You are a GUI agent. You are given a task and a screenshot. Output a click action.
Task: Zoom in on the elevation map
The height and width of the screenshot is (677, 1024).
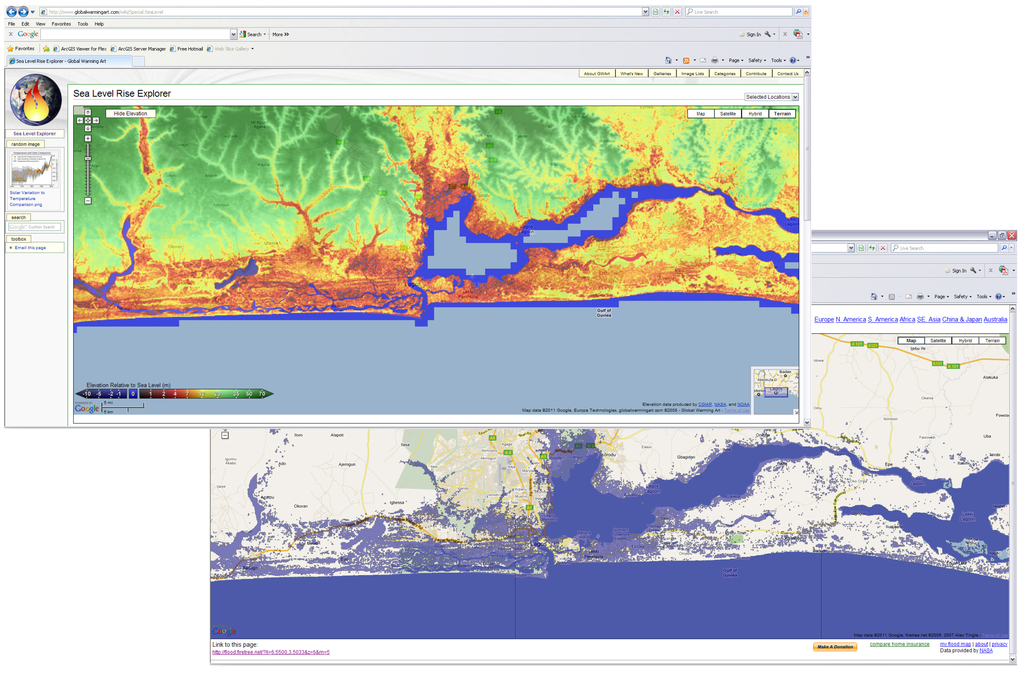88,138
